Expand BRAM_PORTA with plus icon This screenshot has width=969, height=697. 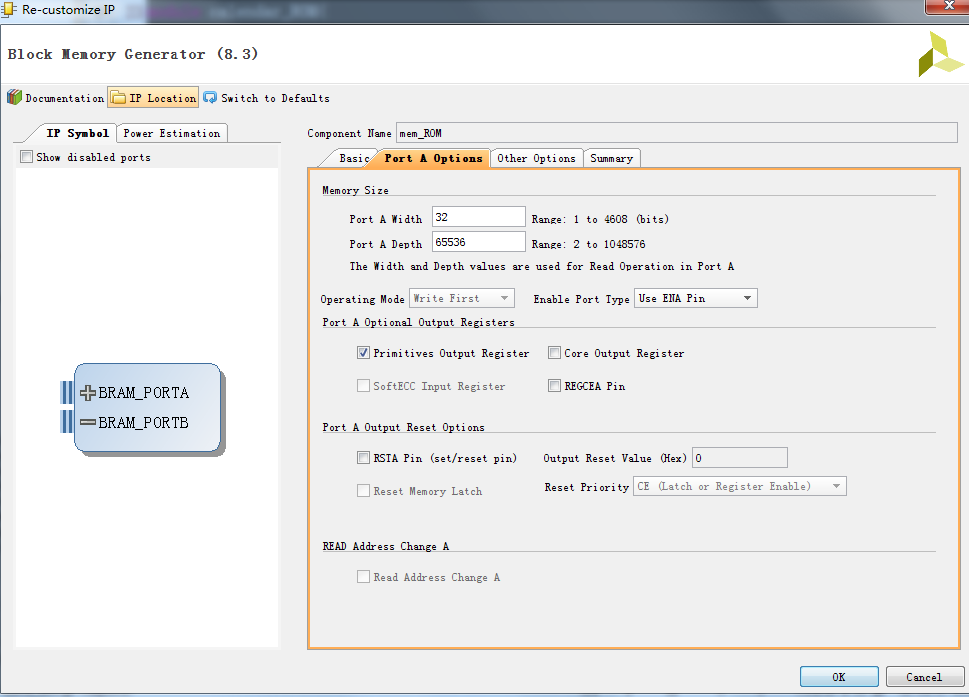[88, 392]
